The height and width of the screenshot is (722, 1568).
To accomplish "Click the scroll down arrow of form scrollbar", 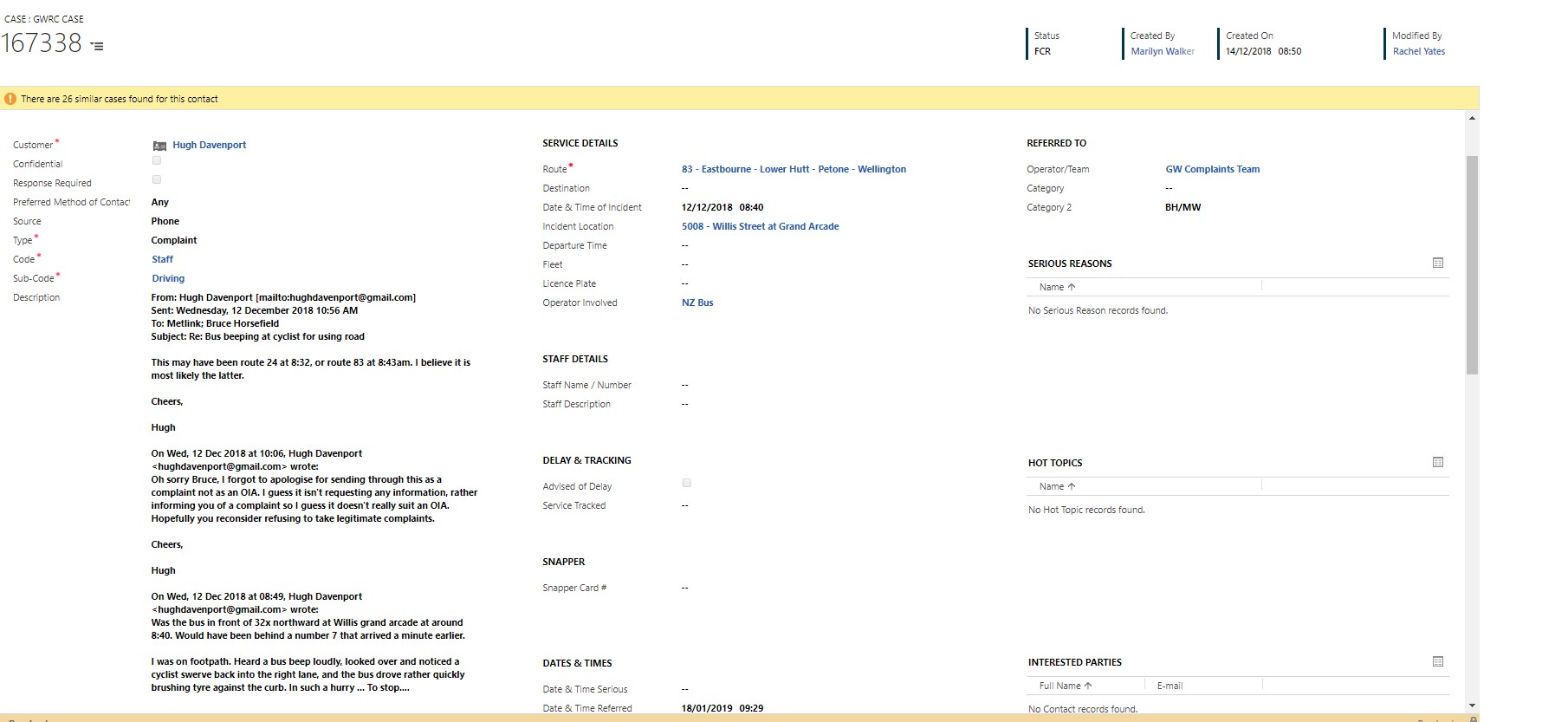I will (1472, 706).
